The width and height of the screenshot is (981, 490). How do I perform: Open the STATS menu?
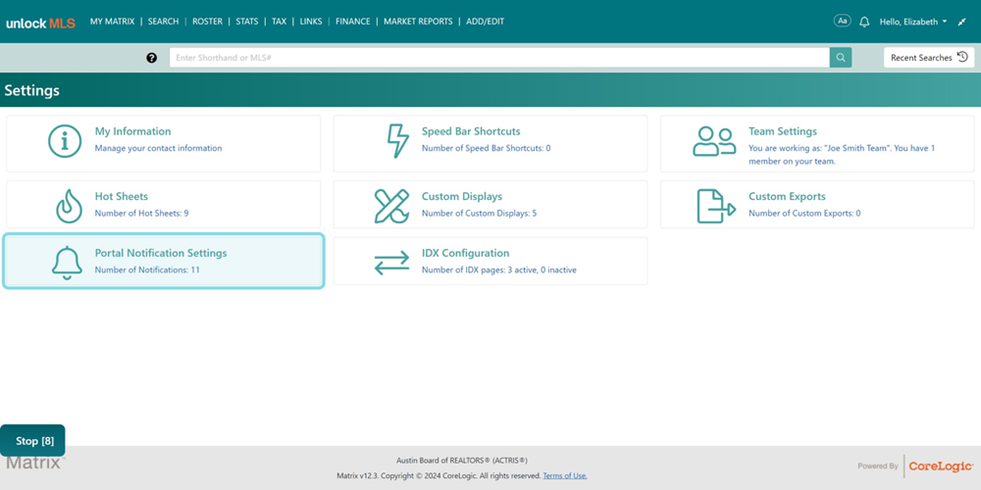(x=247, y=21)
